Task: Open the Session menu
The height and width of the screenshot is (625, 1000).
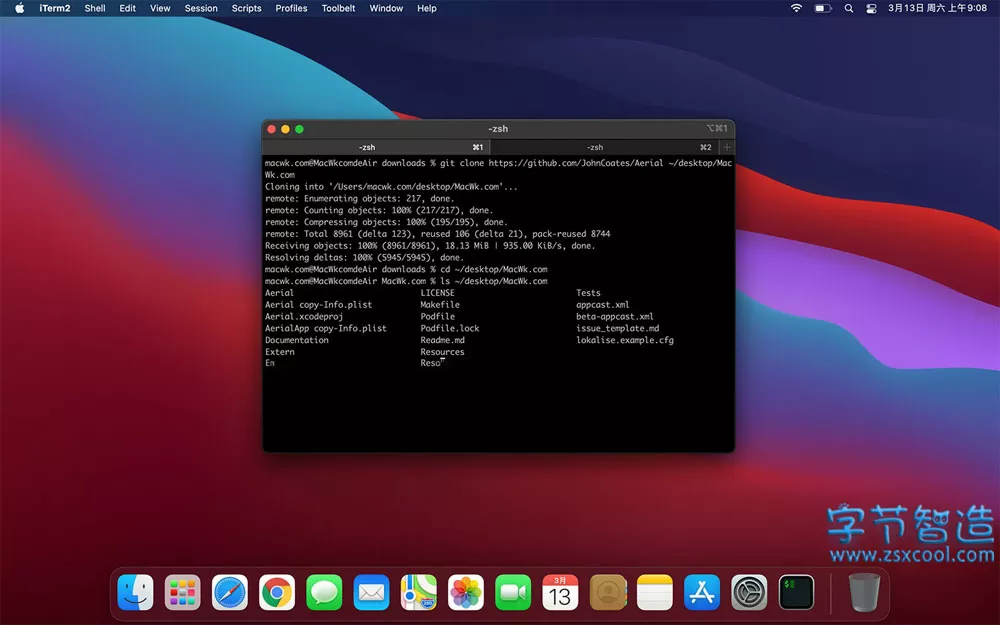Action: click(201, 8)
